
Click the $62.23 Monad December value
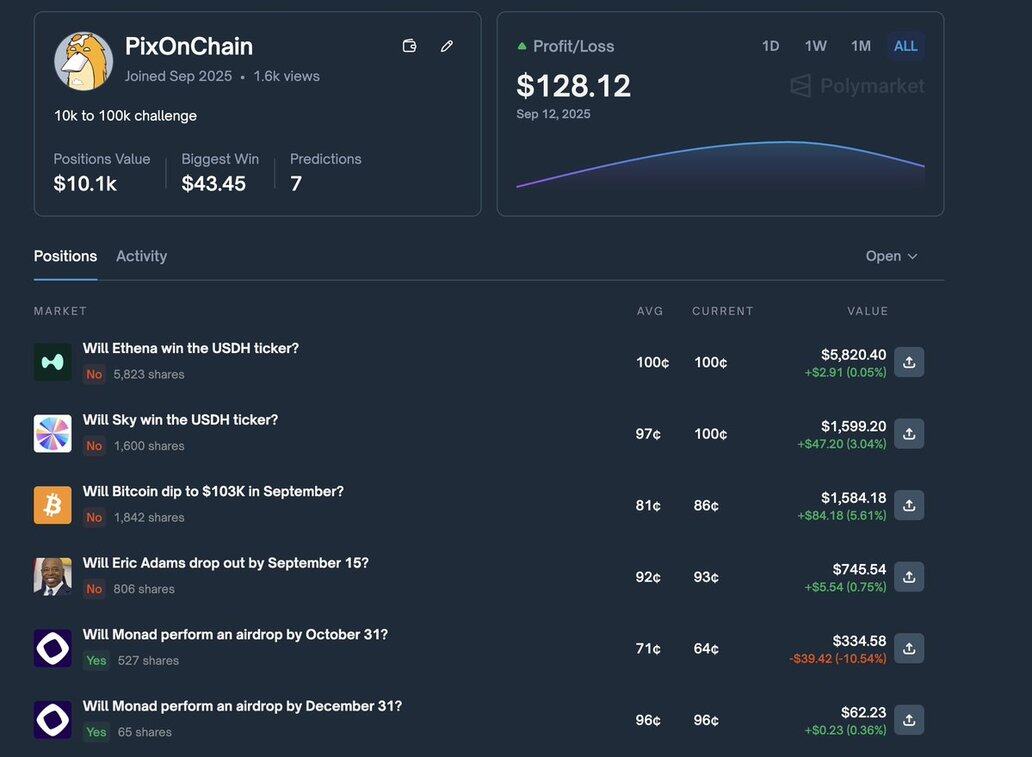click(x=864, y=713)
